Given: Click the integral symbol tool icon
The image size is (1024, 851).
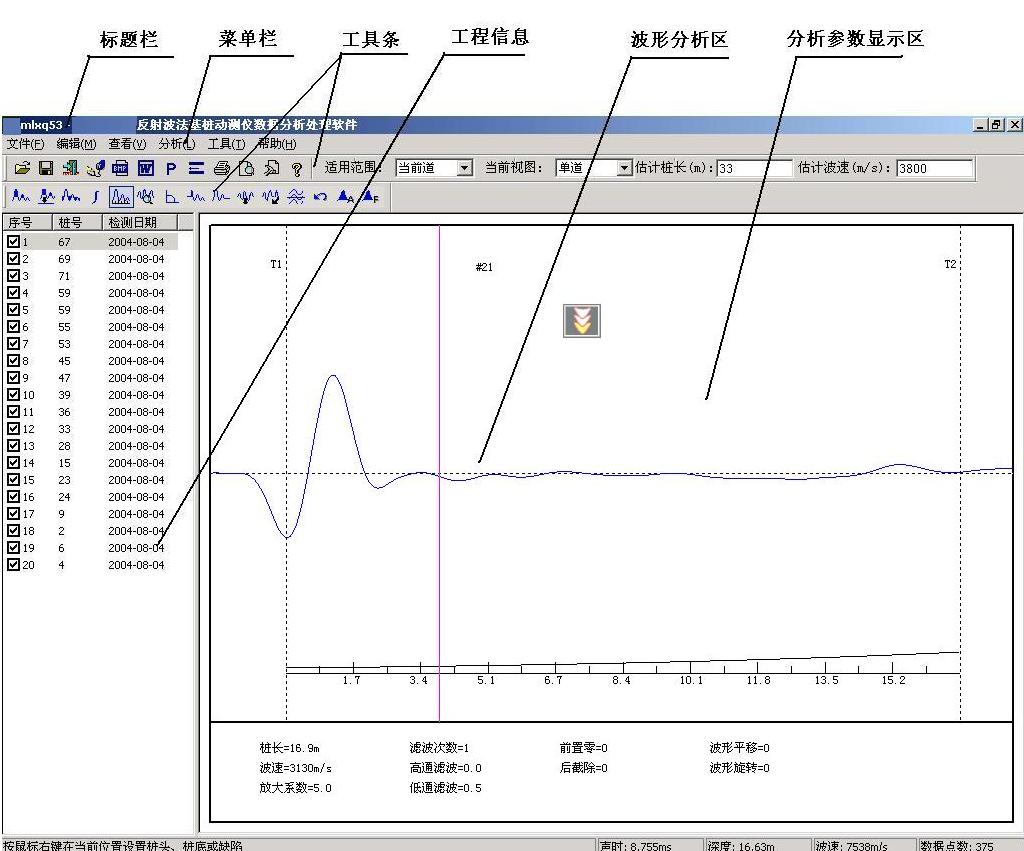Looking at the screenshot, I should click(96, 197).
